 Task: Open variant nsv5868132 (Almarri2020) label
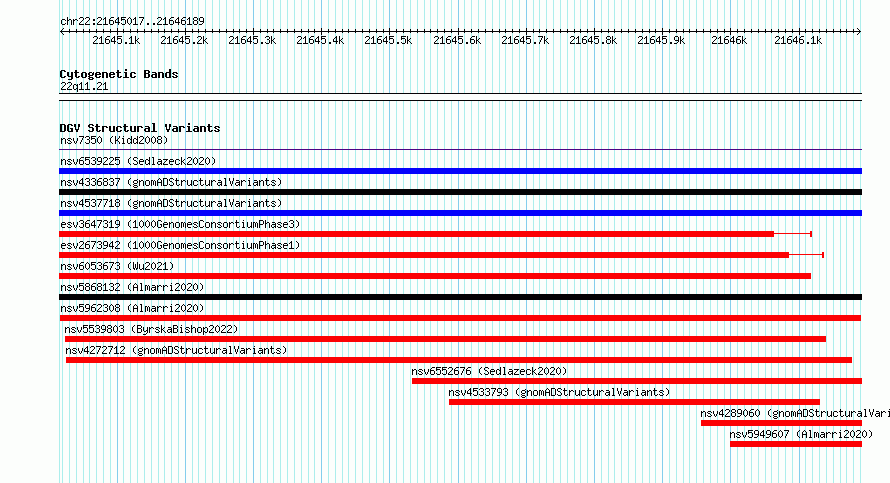click(x=132, y=287)
